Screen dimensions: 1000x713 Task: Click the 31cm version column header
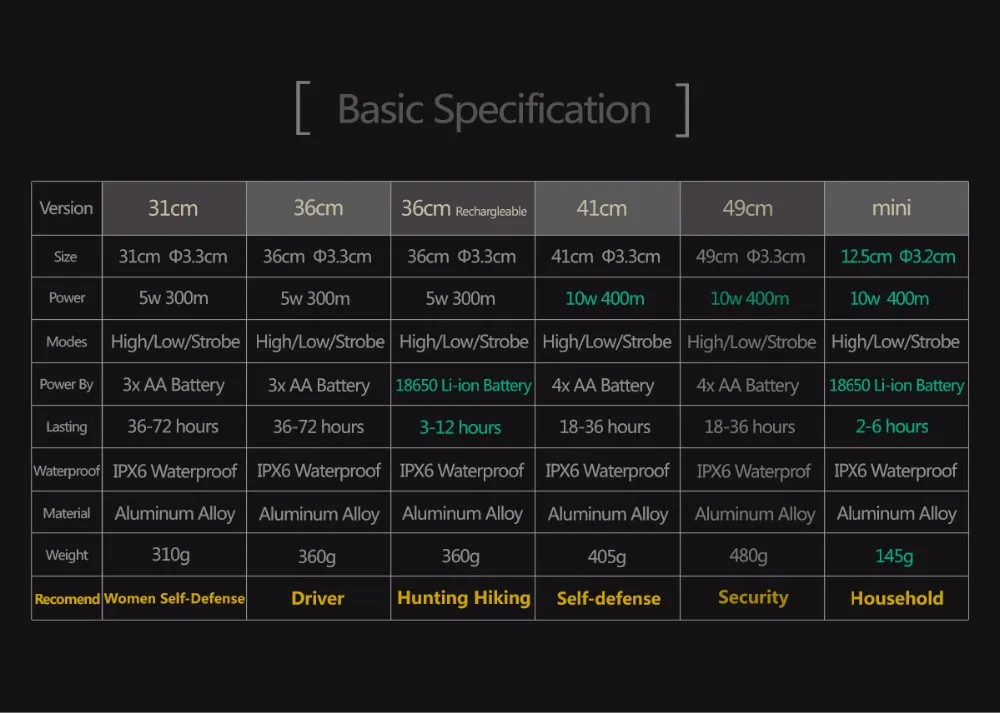[174, 208]
